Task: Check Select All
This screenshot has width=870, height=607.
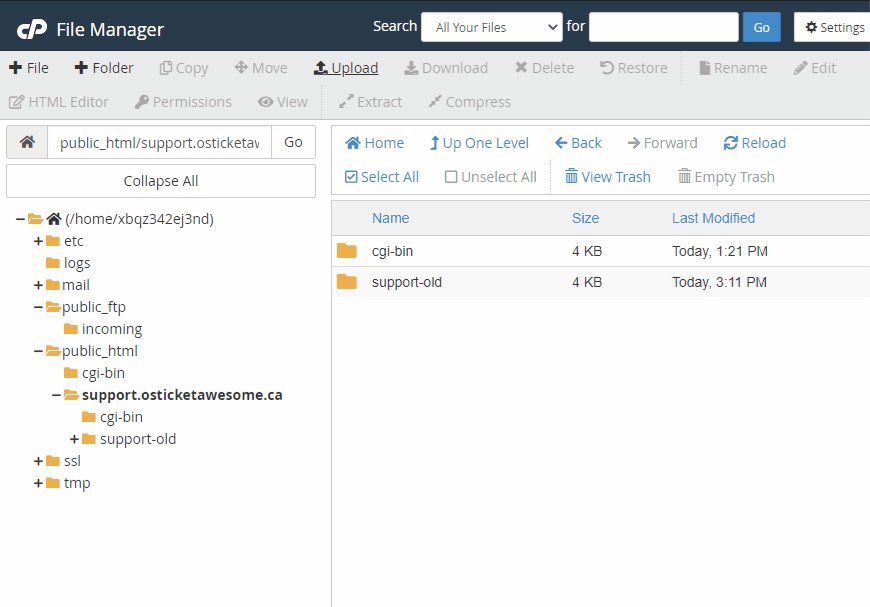Action: pyautogui.click(x=382, y=177)
